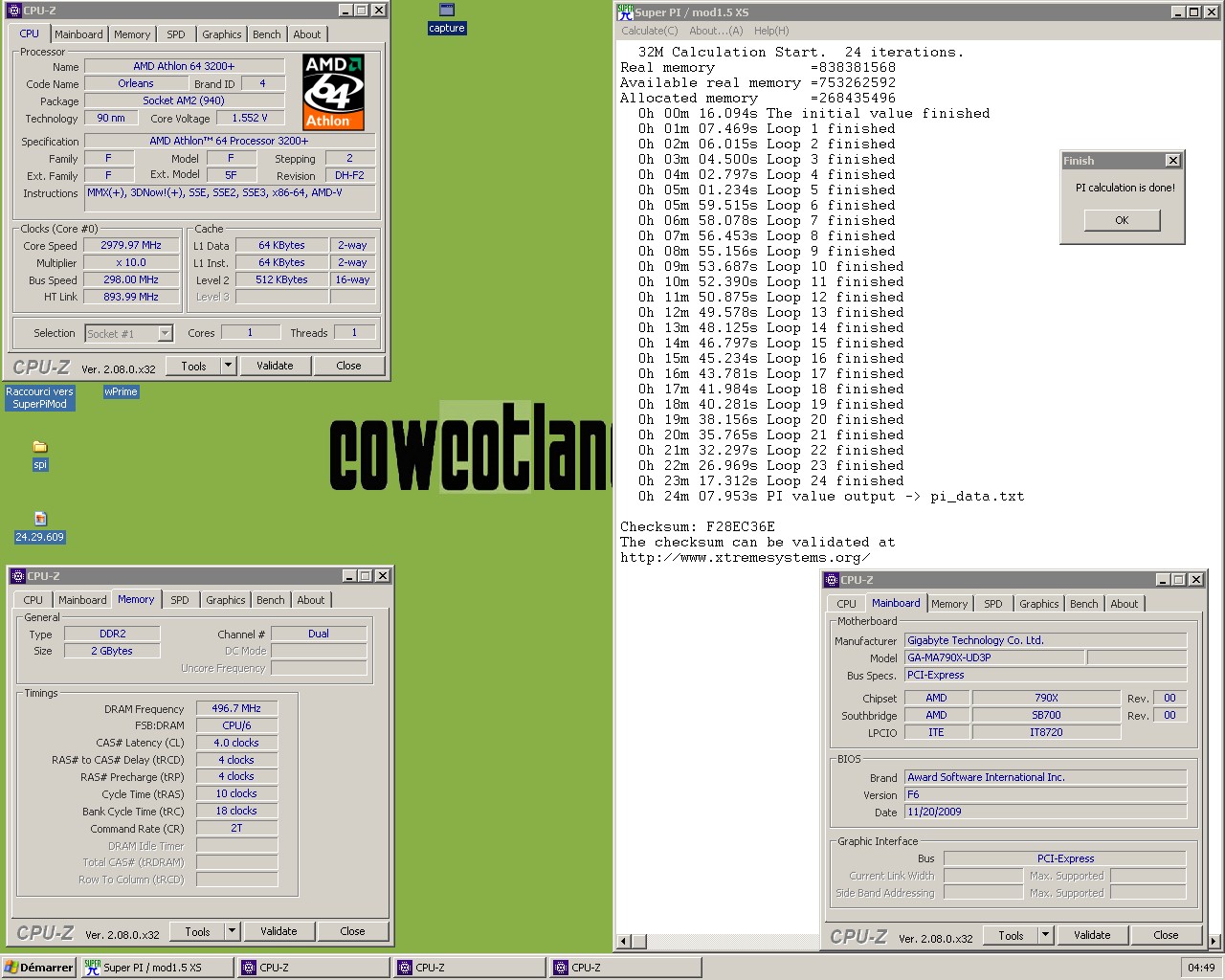Open Memory tab in top CPU-Z window
This screenshot has width=1225, height=980.
(x=132, y=34)
